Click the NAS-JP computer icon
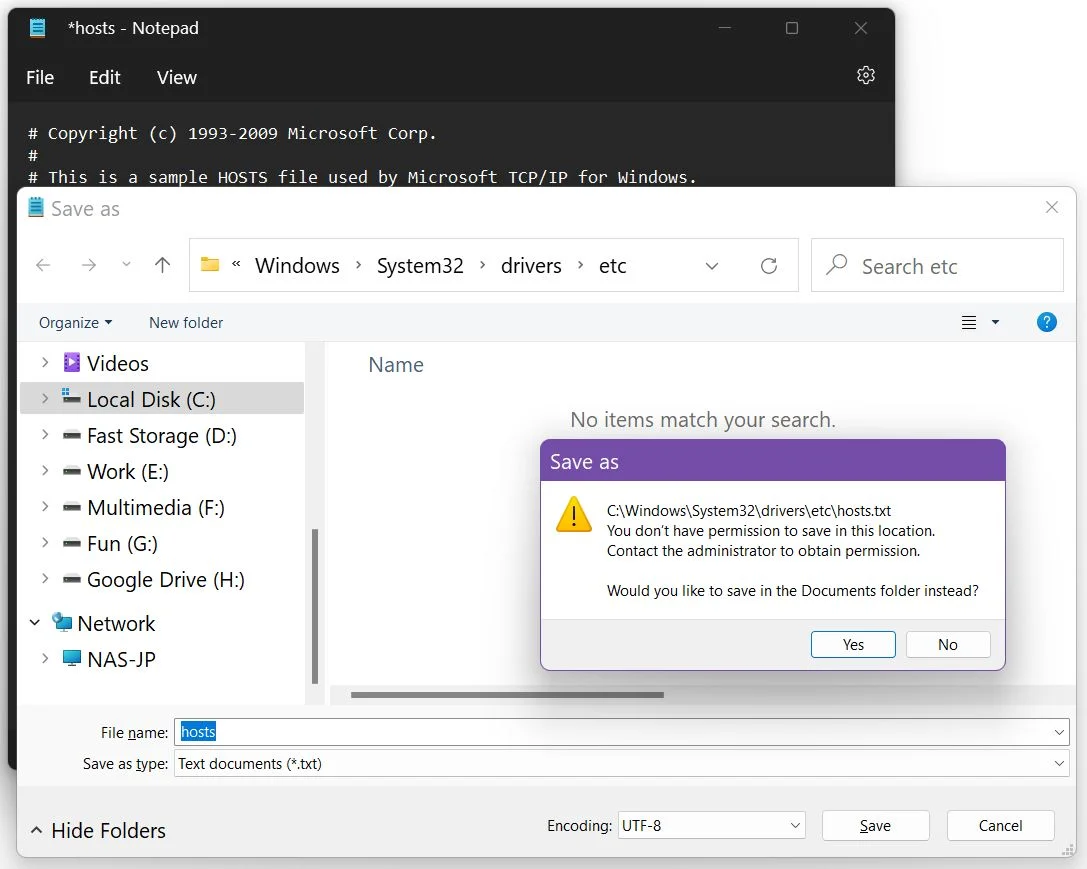 71,658
